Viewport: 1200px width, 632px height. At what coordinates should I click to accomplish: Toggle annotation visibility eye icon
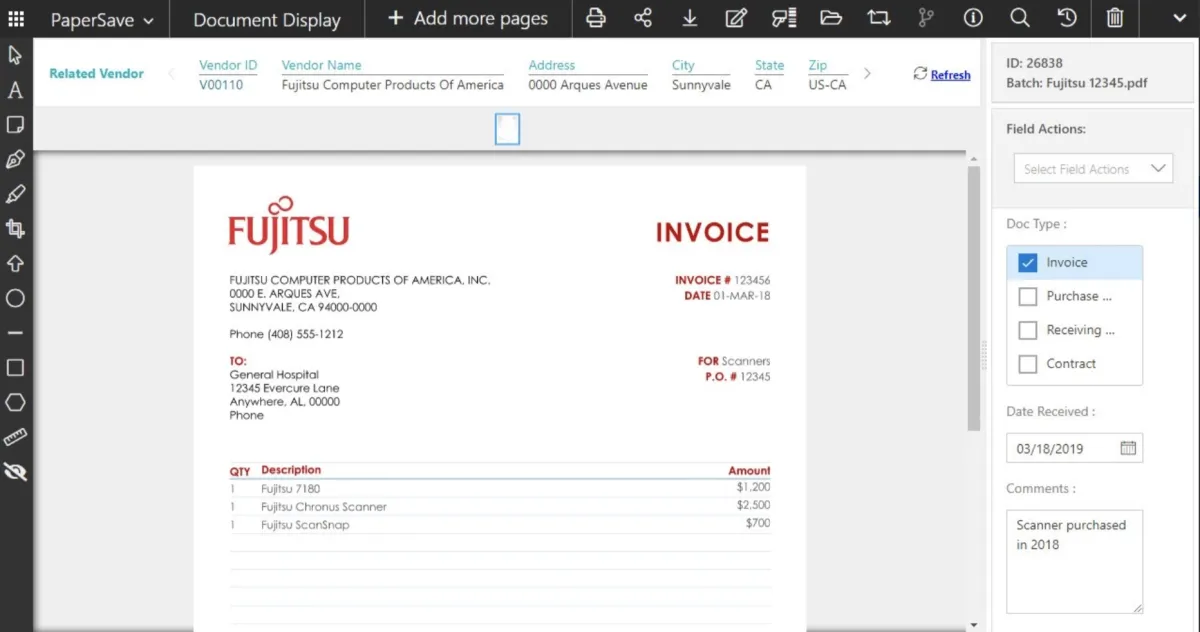(15, 472)
